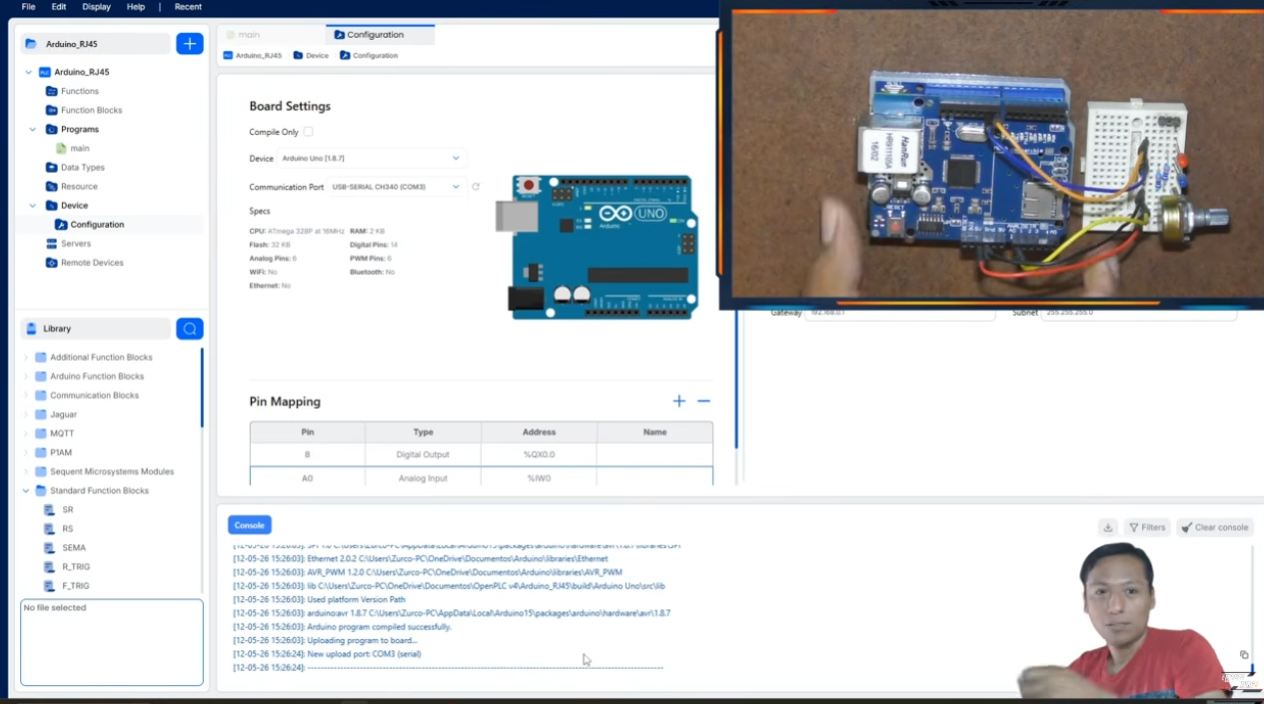1264x704 pixels.
Task: Open the Function Blocks folder
Action: pyautogui.click(x=91, y=110)
